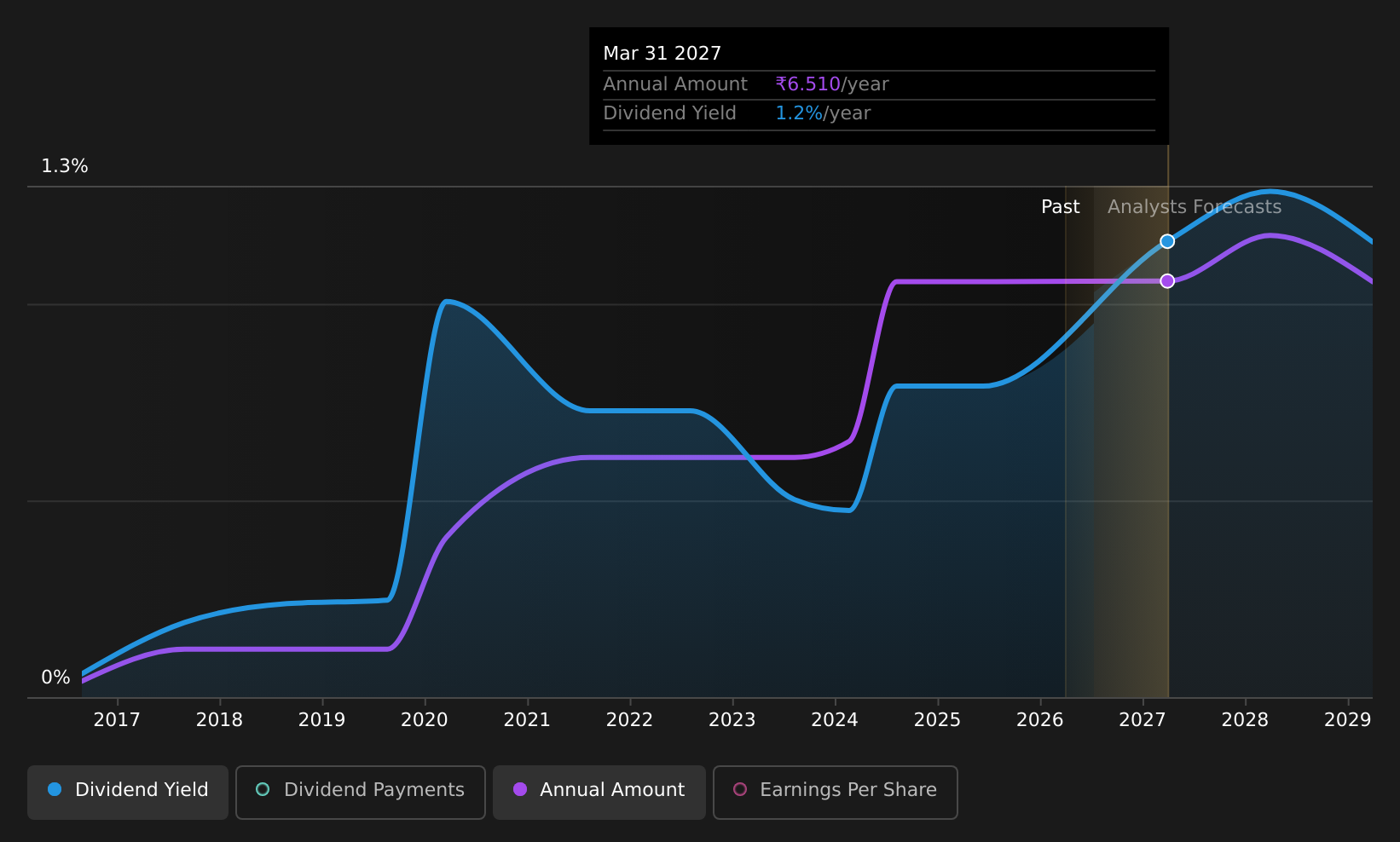The height and width of the screenshot is (842, 1400).
Task: Enable the Dividend Payments legend series
Action: click(360, 792)
